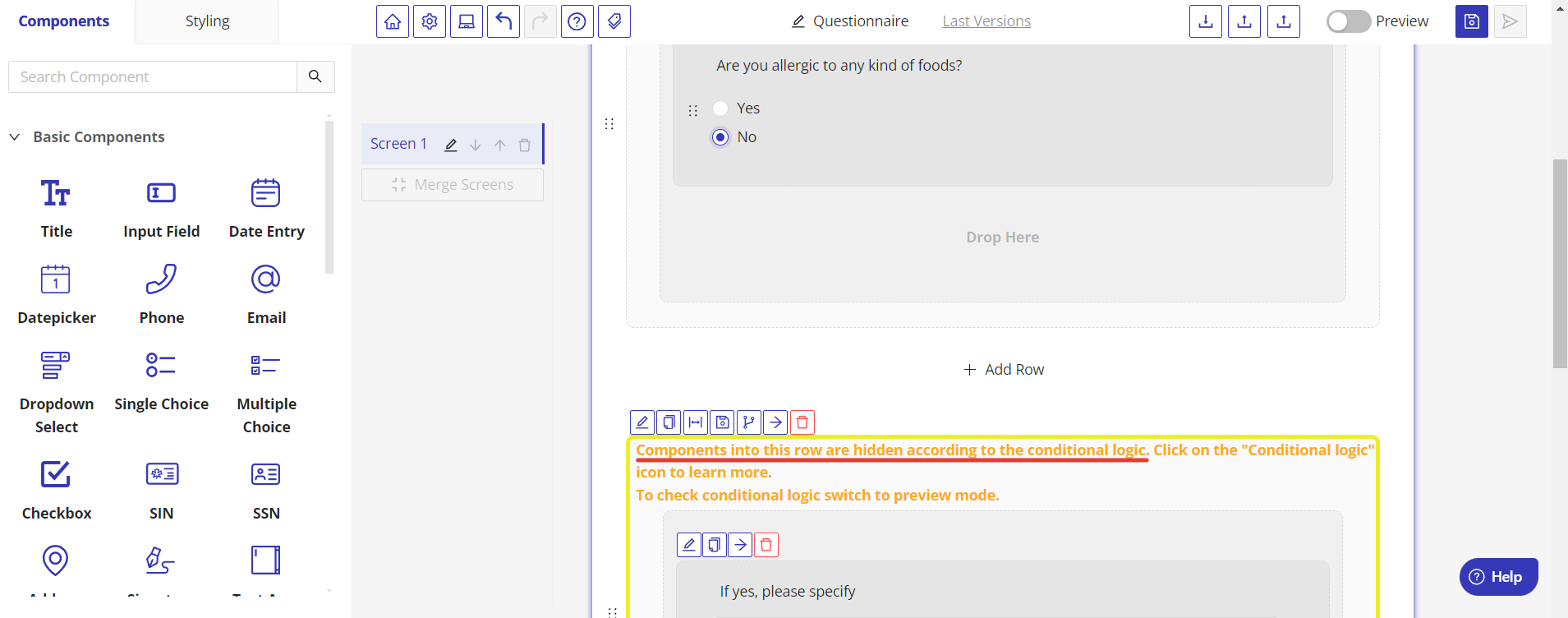The image size is (1568, 618).
Task: Open the Last Versions link
Action: click(986, 21)
